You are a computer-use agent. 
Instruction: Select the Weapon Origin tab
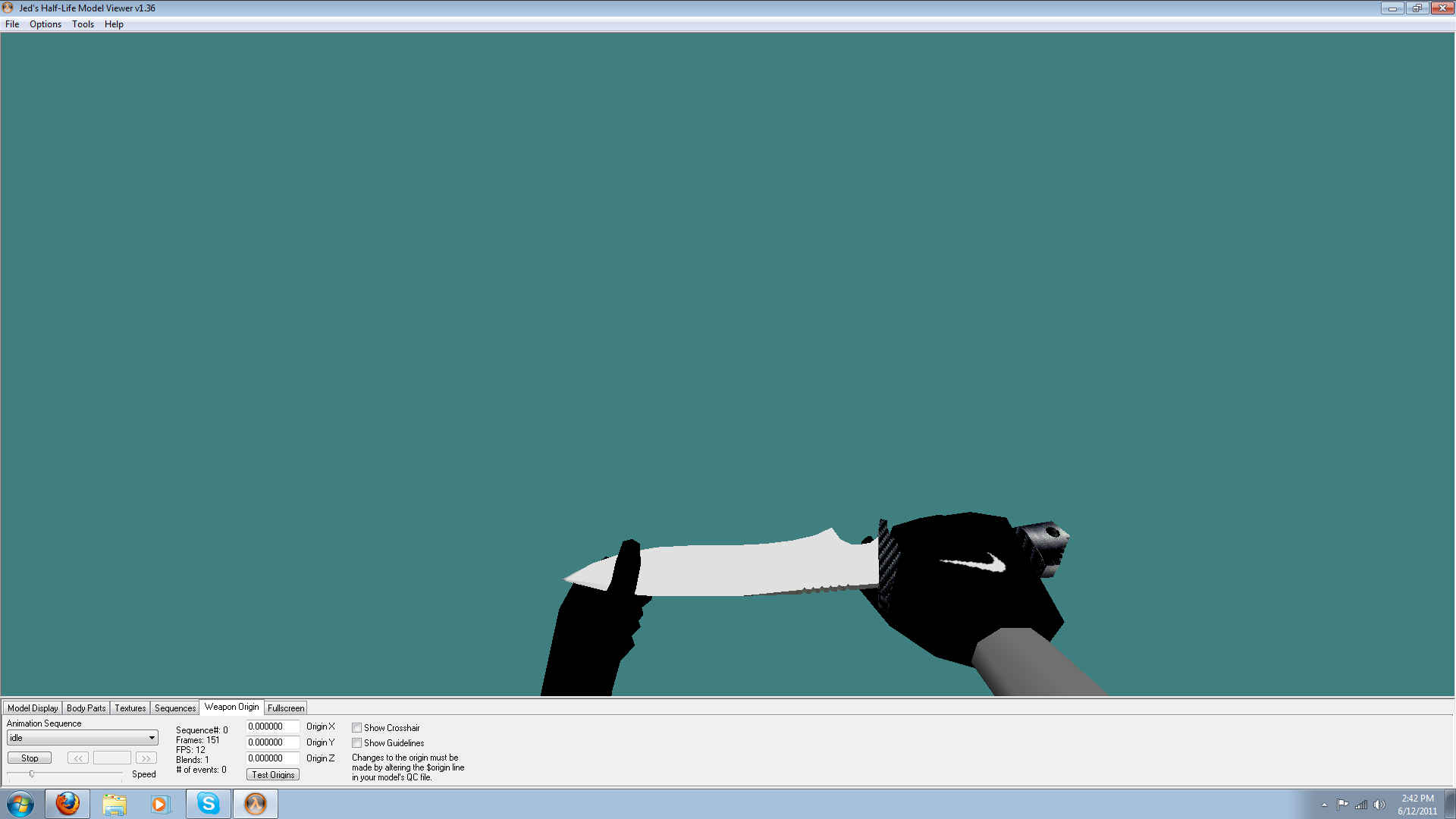click(231, 707)
